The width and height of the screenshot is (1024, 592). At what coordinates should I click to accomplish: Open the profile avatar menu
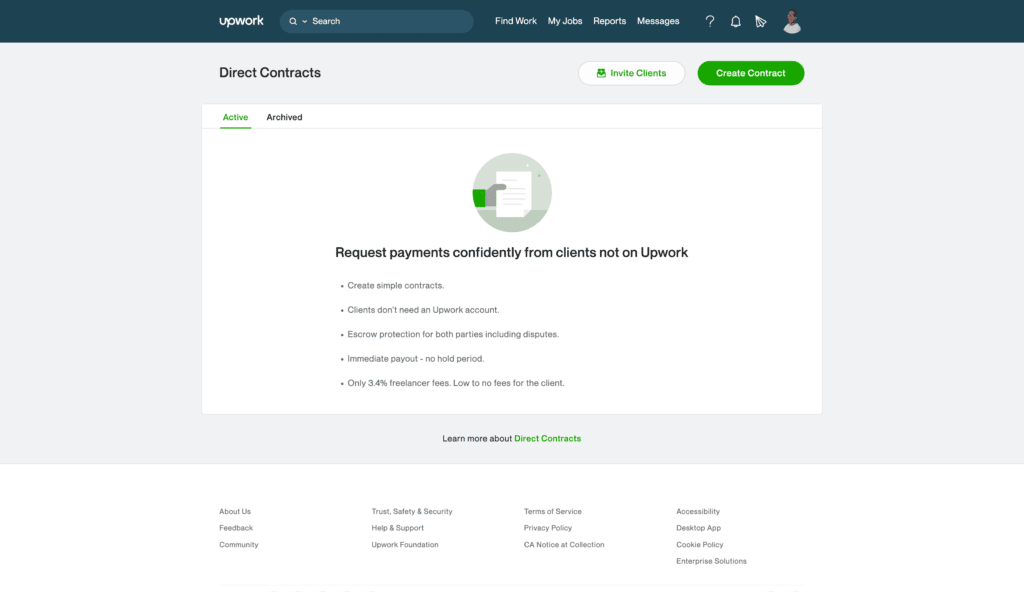(x=792, y=22)
